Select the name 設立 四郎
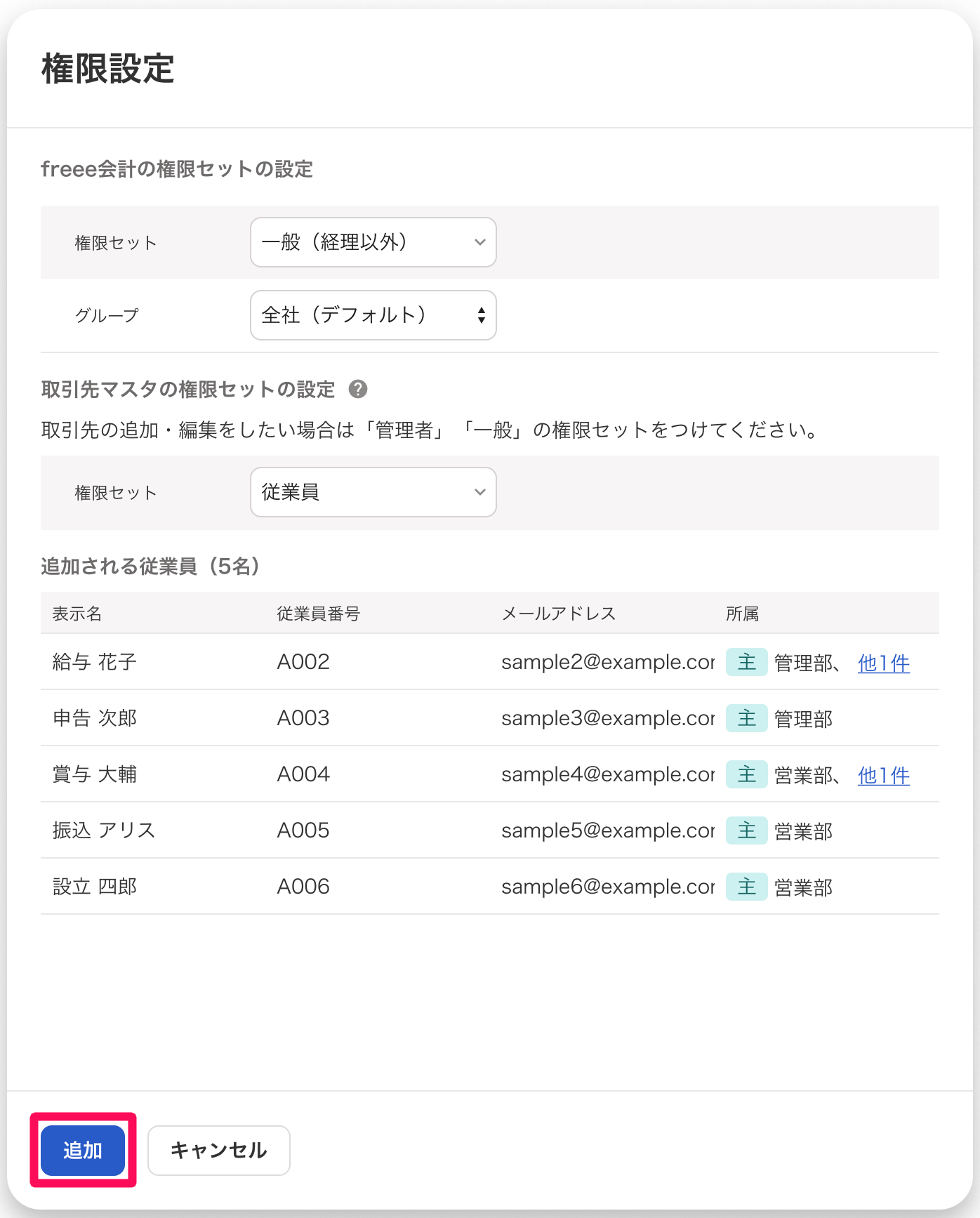The height and width of the screenshot is (1218, 980). [x=95, y=887]
